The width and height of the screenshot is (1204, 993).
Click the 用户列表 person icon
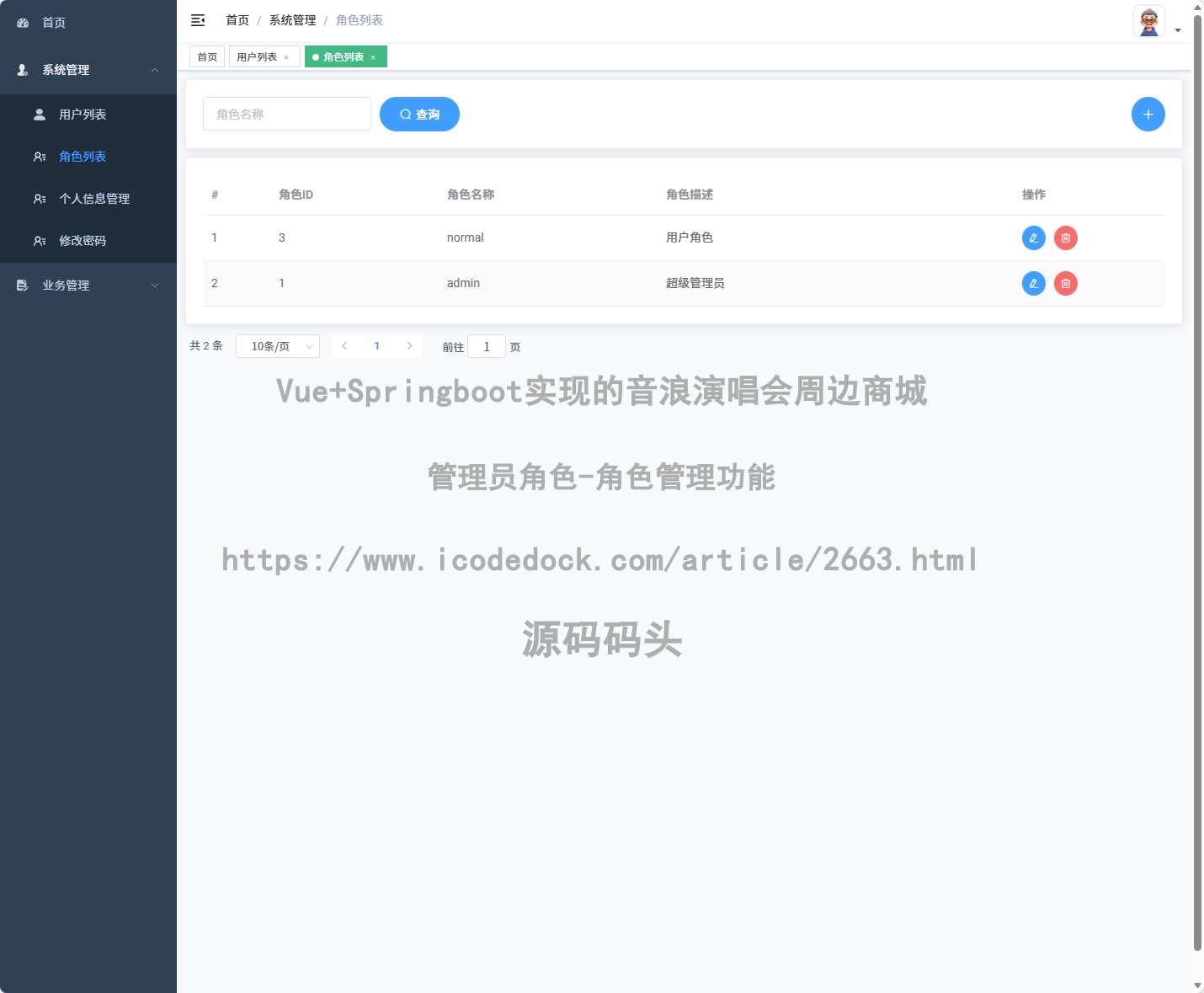40,115
